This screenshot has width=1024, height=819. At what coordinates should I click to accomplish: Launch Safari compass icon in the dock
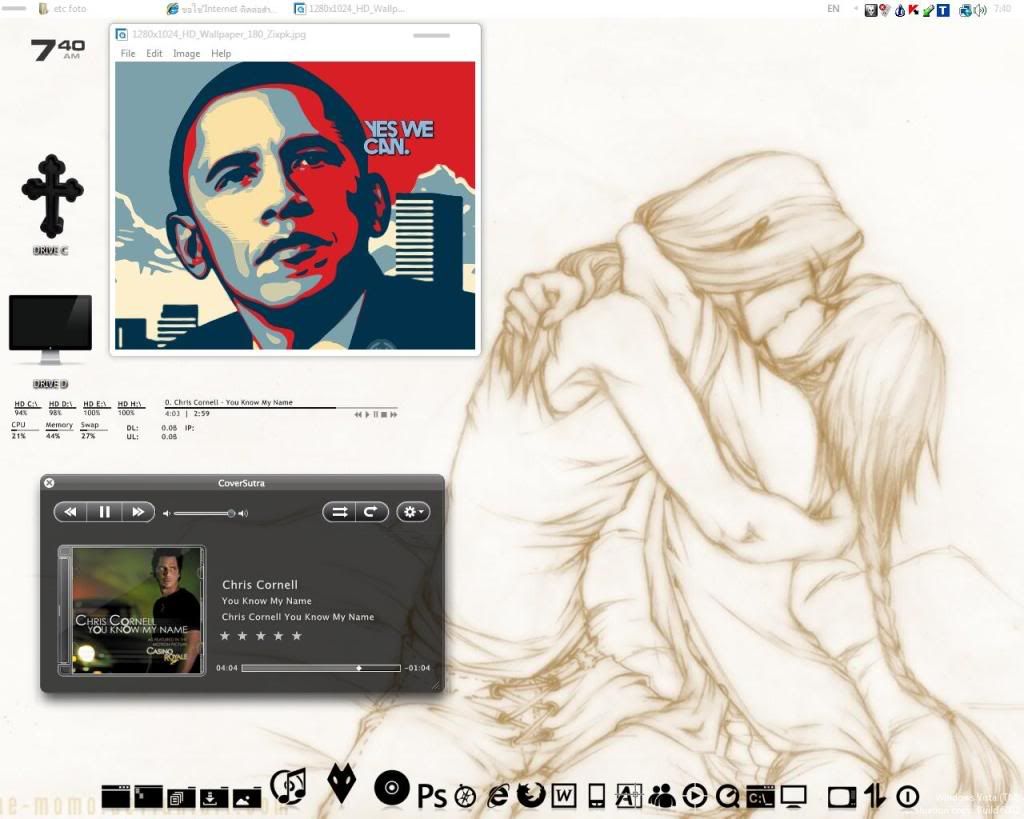[x=465, y=796]
